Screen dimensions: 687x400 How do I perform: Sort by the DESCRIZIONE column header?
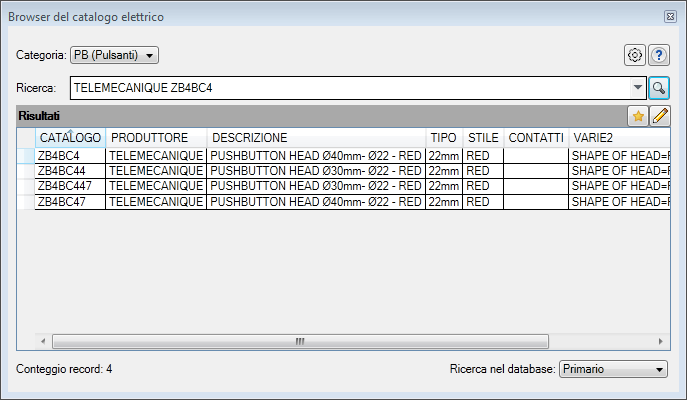point(316,138)
